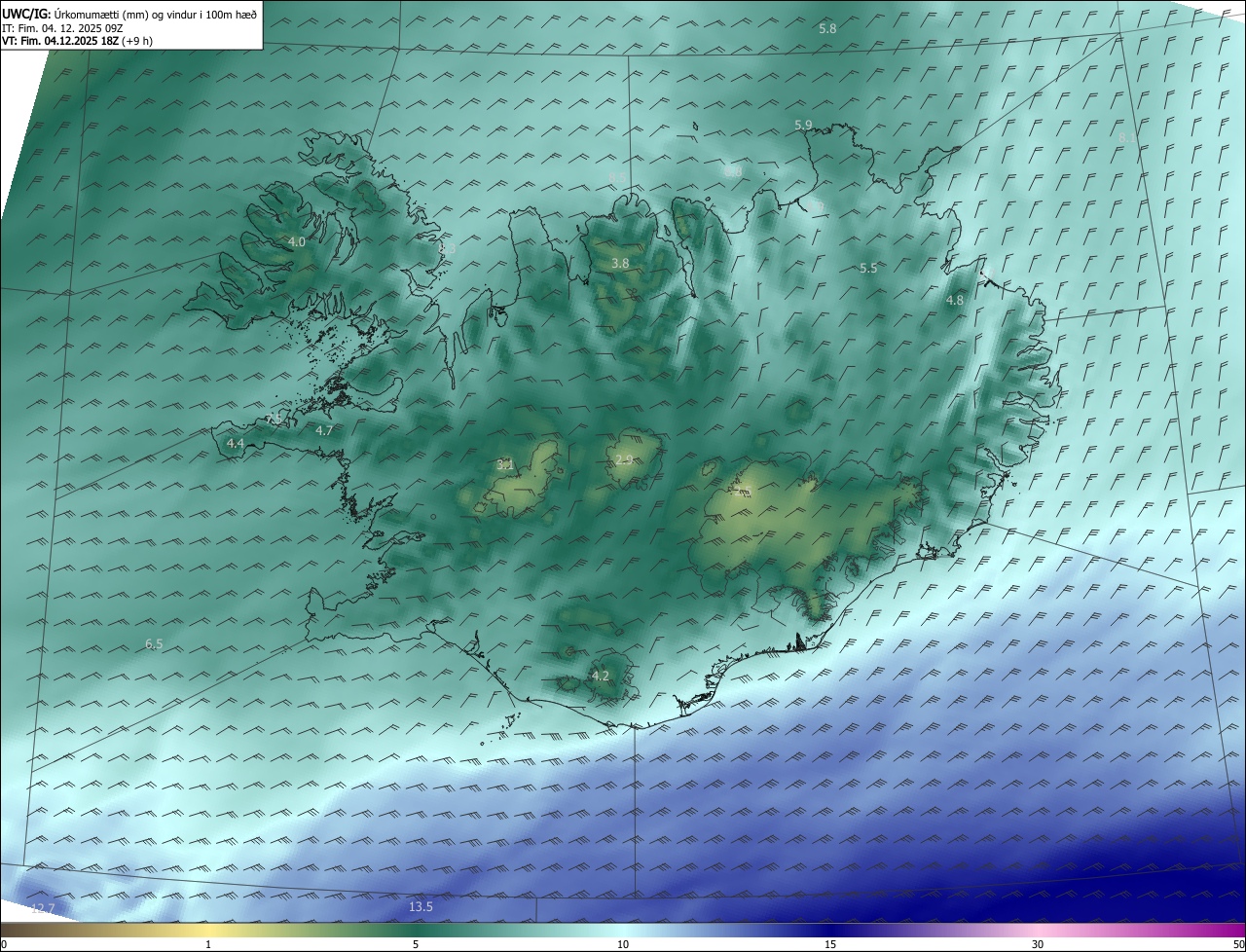This screenshot has width=1246, height=952.
Task: Click the 2.9 value on the central glacier
Action: (624, 460)
